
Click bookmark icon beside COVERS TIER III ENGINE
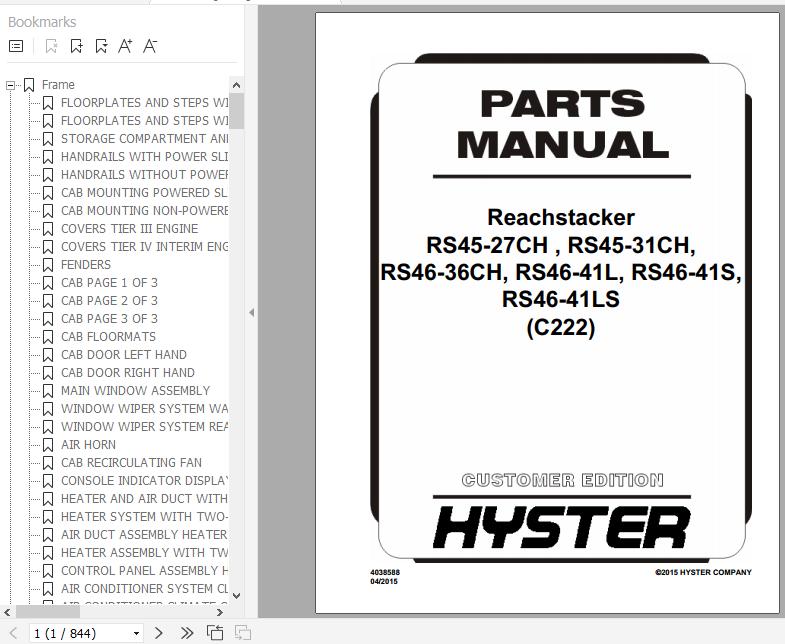[48, 229]
